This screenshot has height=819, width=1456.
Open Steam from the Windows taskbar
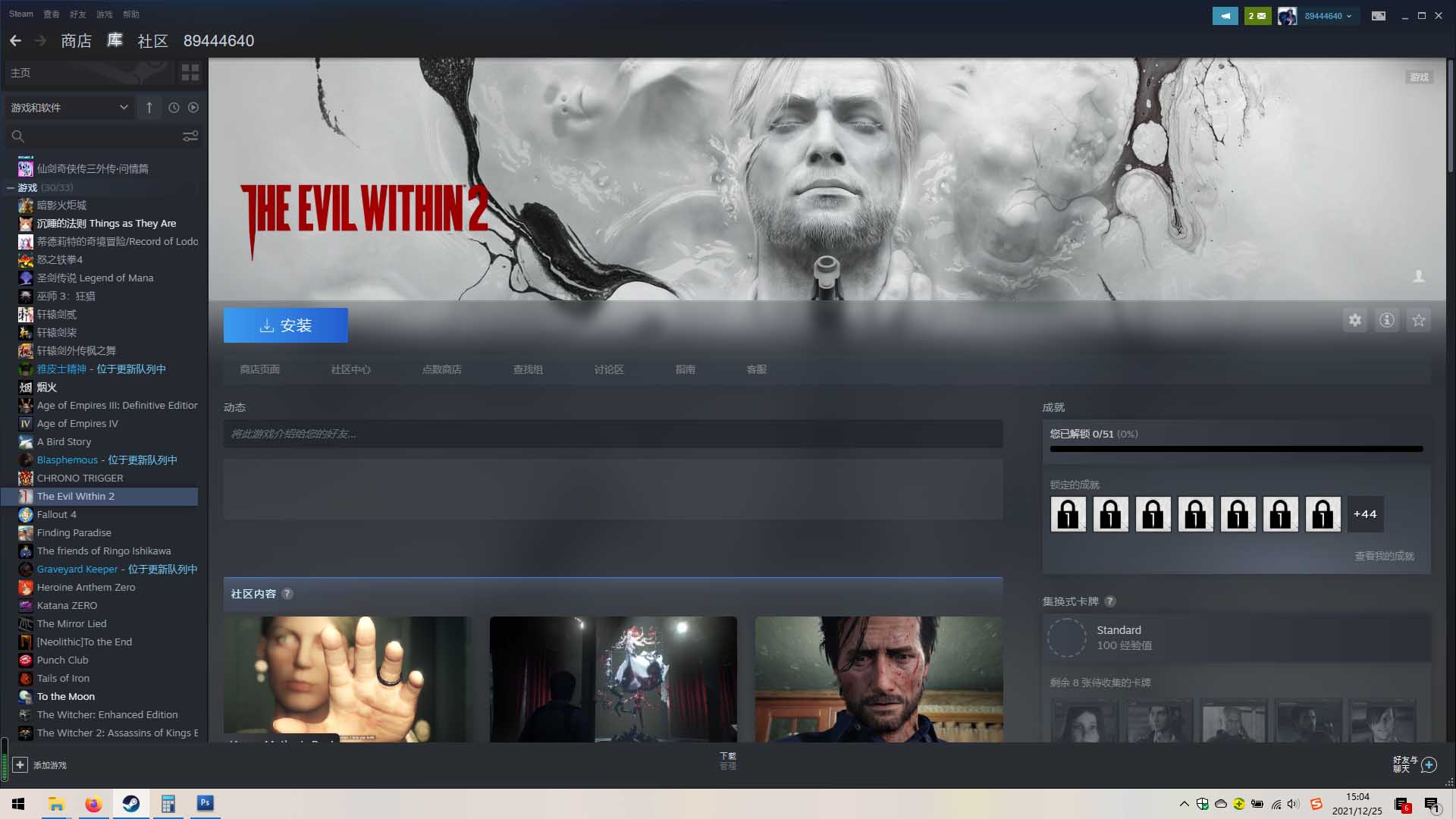(x=130, y=804)
